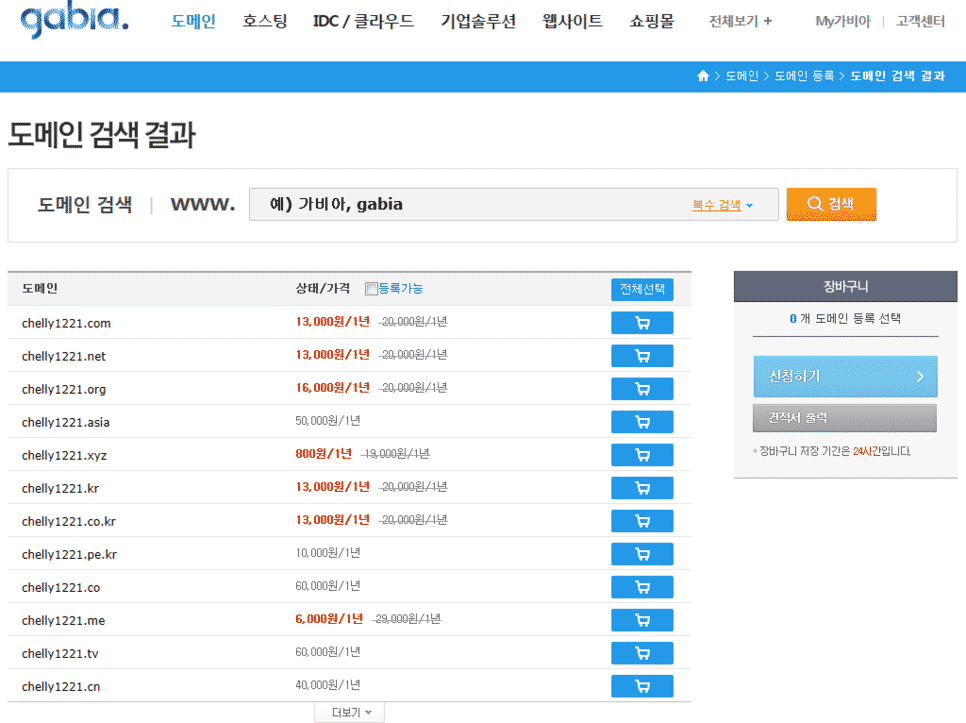The height and width of the screenshot is (723, 966).
Task: Click the 800원/1년 price text
Action: click(x=323, y=454)
